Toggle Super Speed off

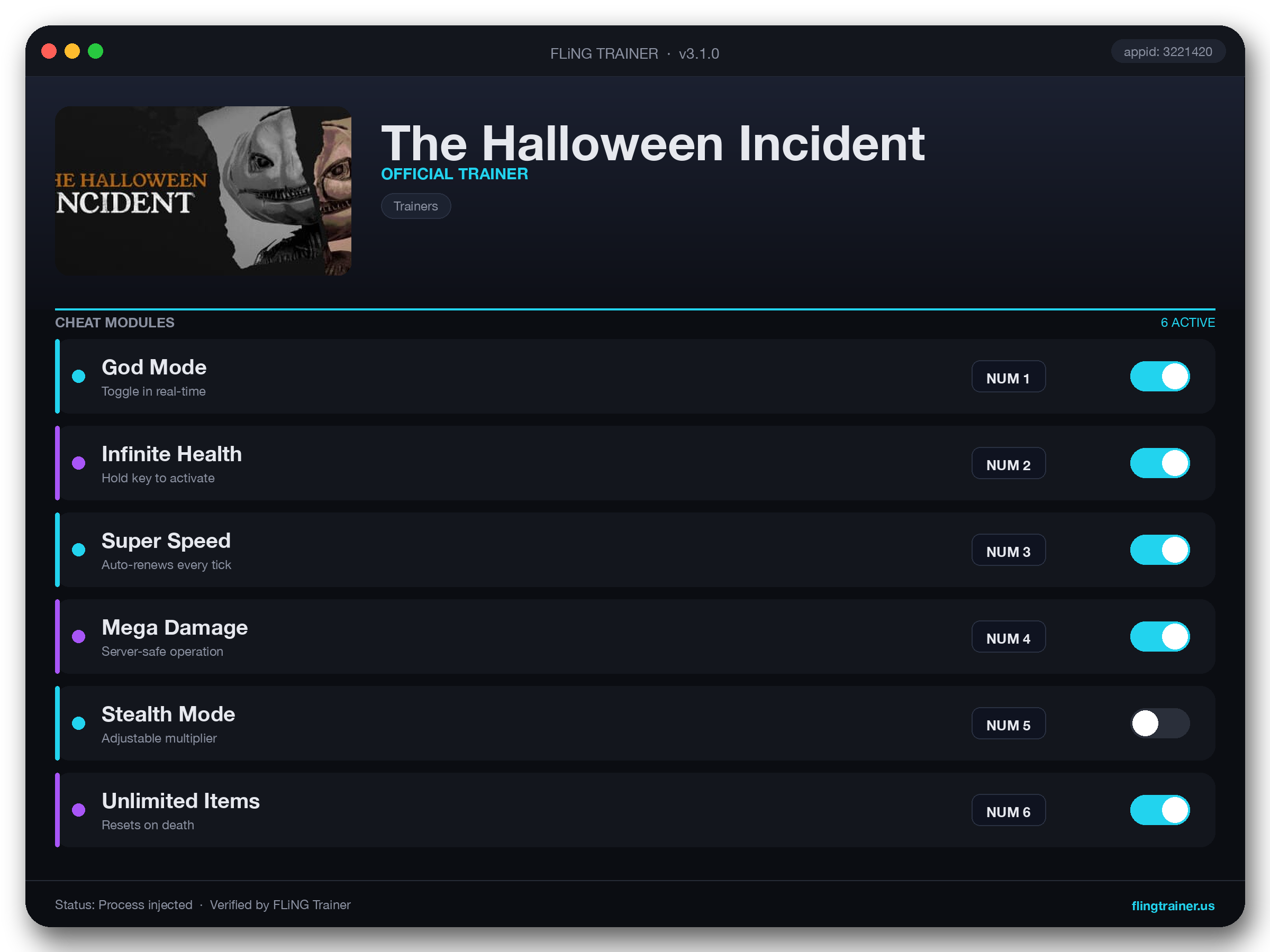(x=1160, y=550)
